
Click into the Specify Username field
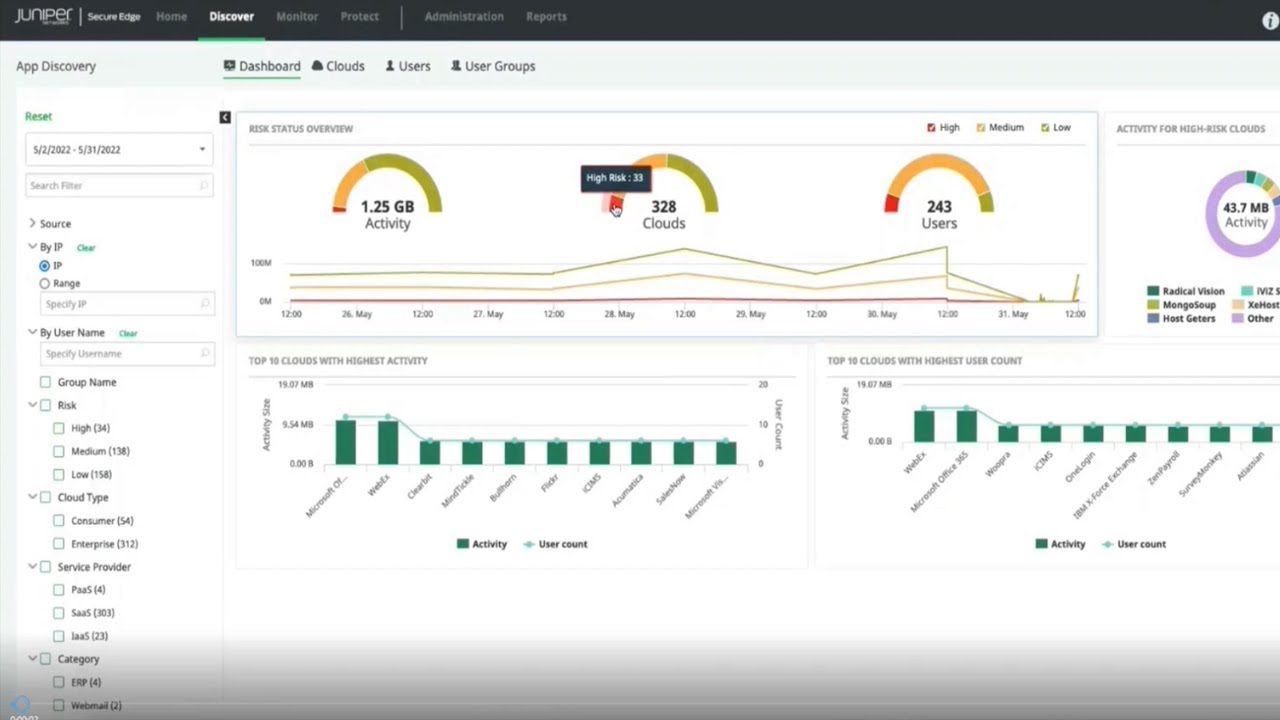click(x=127, y=353)
